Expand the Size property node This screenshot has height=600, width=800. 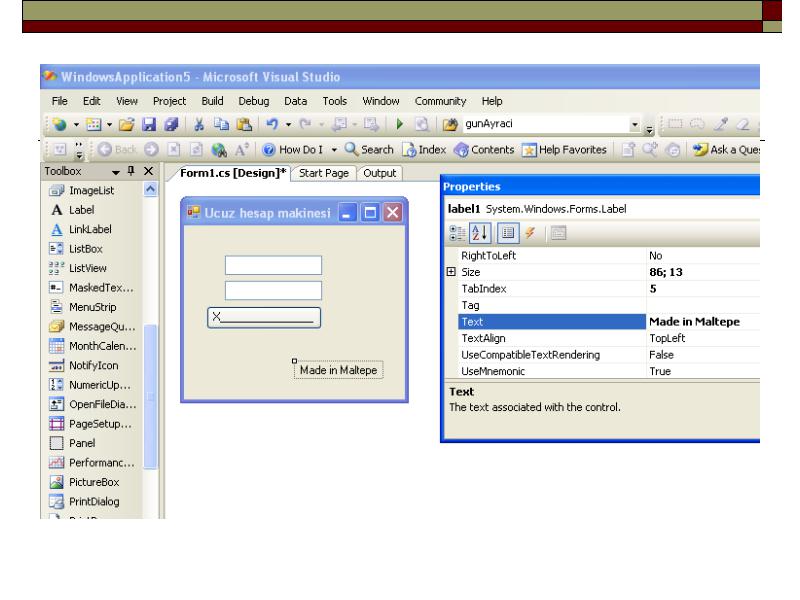[451, 271]
